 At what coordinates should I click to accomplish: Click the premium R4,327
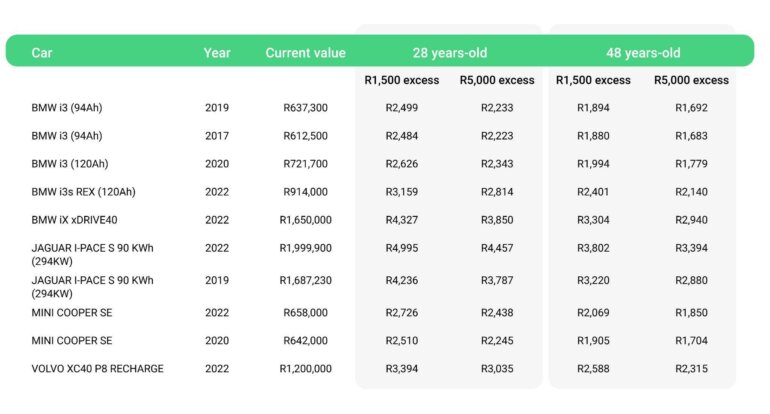pos(402,220)
